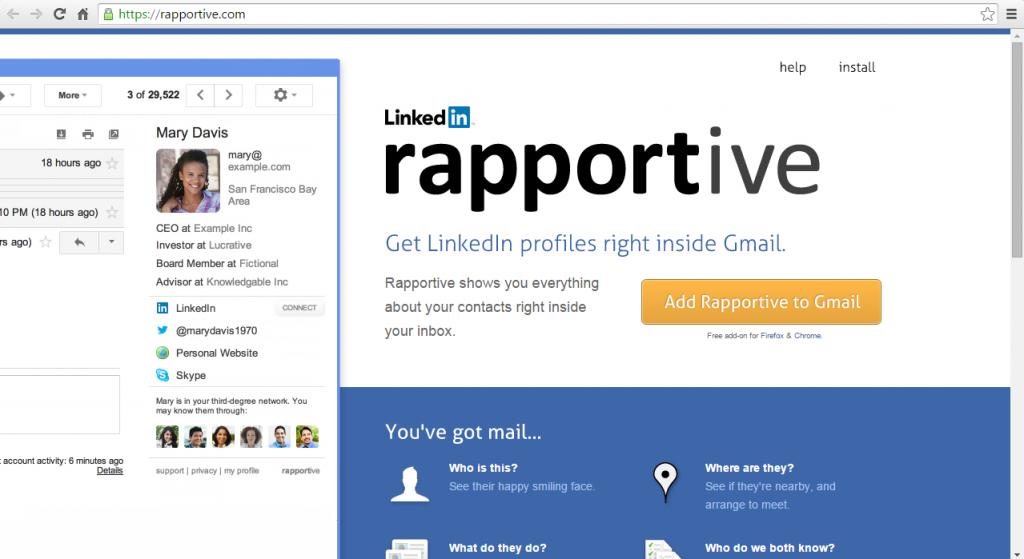Click the scrollbar up arrow
Image resolution: width=1024 pixels, height=559 pixels.
pos(1017,36)
